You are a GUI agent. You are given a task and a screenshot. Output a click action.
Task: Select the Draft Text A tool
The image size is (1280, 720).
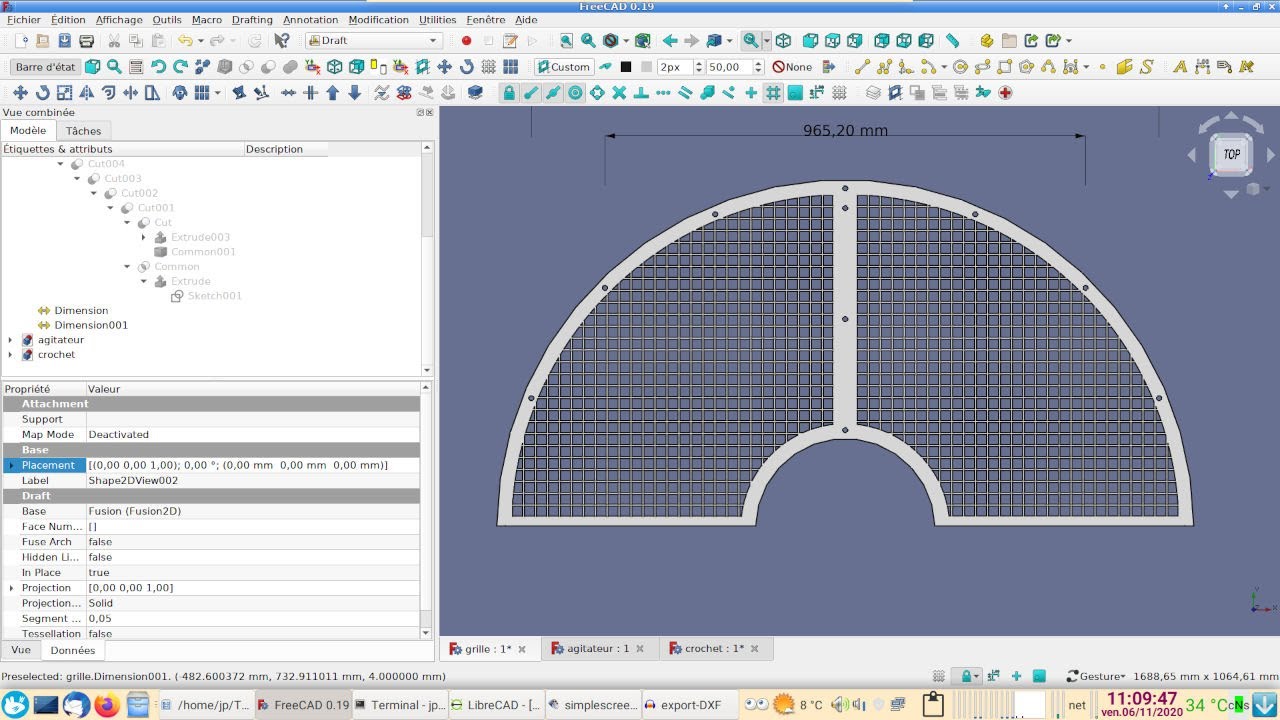[x=1180, y=67]
